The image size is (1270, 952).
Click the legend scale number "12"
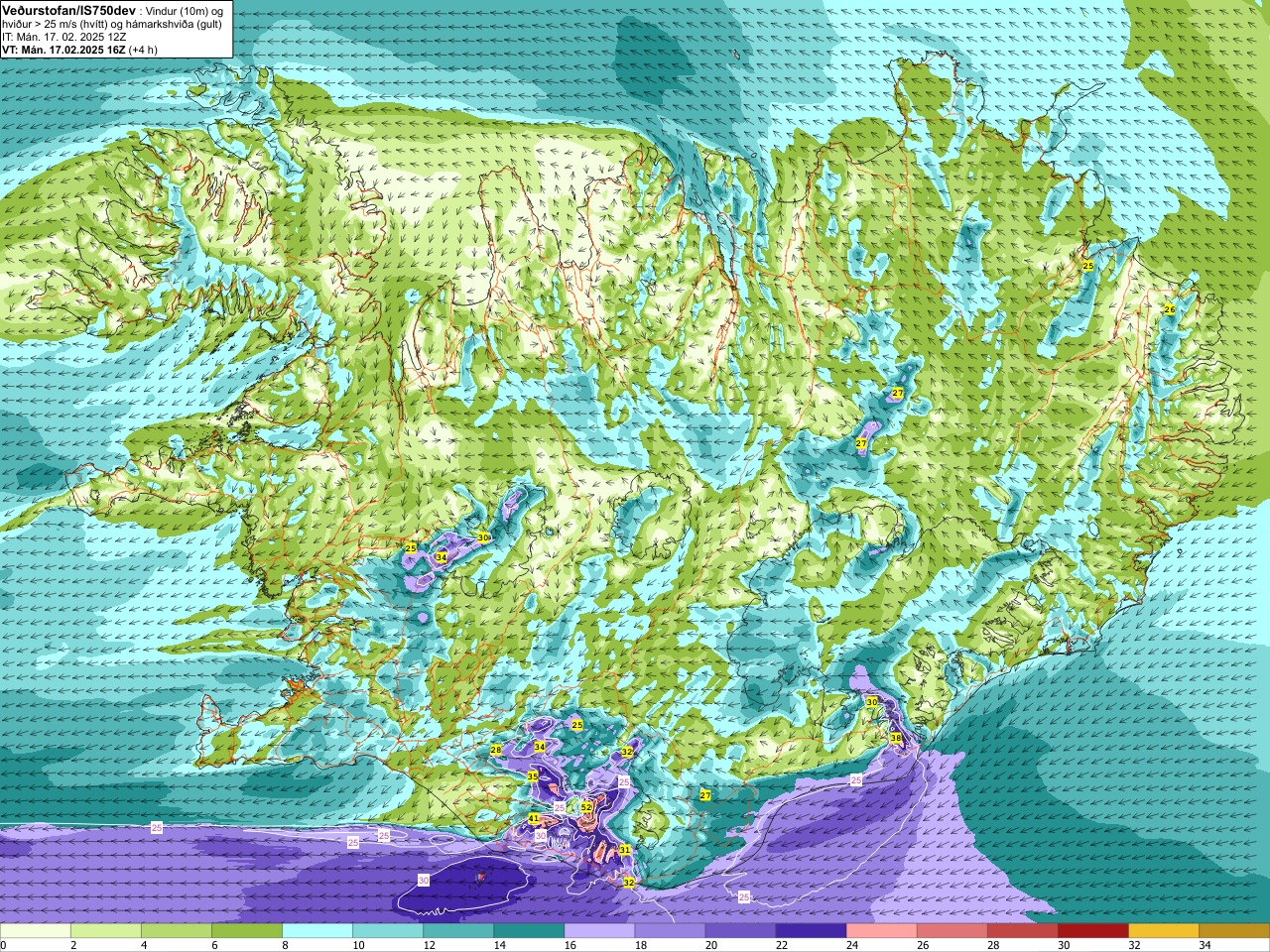point(429,945)
